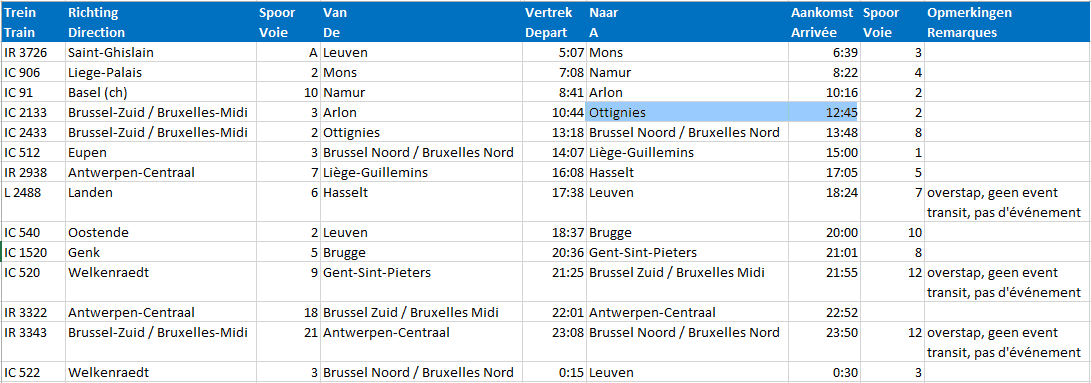Viewport: 1091px width, 383px height.
Task: Select the Trein / Train column header
Action: click(33, 22)
